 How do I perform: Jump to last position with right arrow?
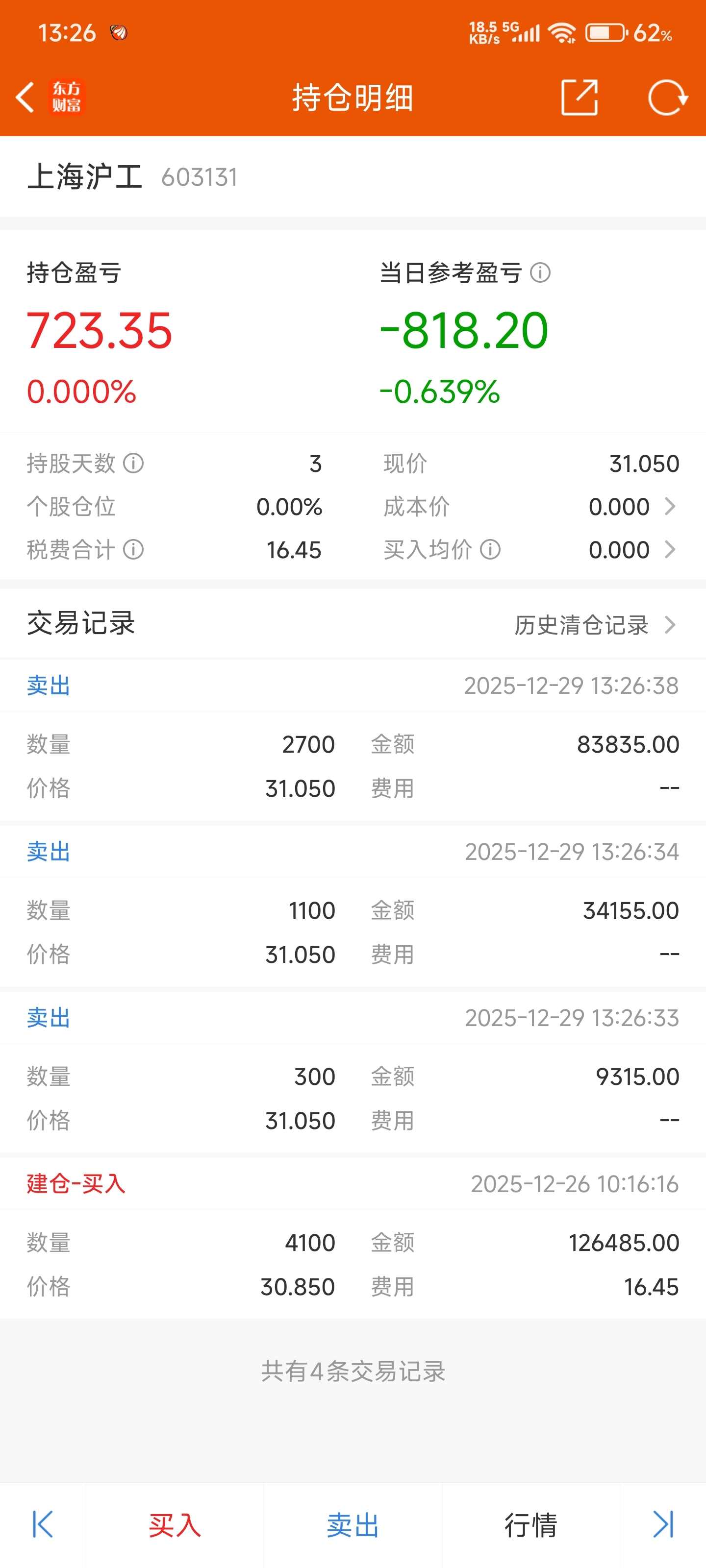(x=663, y=1524)
